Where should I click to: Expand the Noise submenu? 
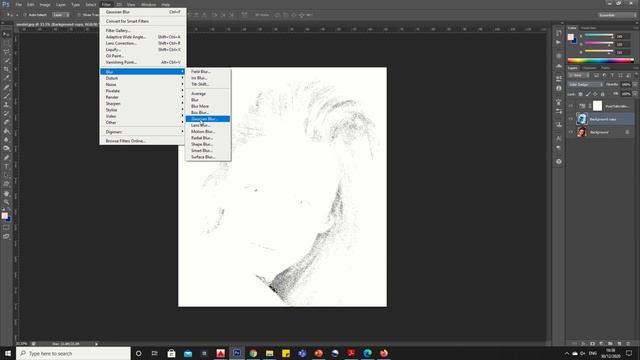[x=142, y=84]
